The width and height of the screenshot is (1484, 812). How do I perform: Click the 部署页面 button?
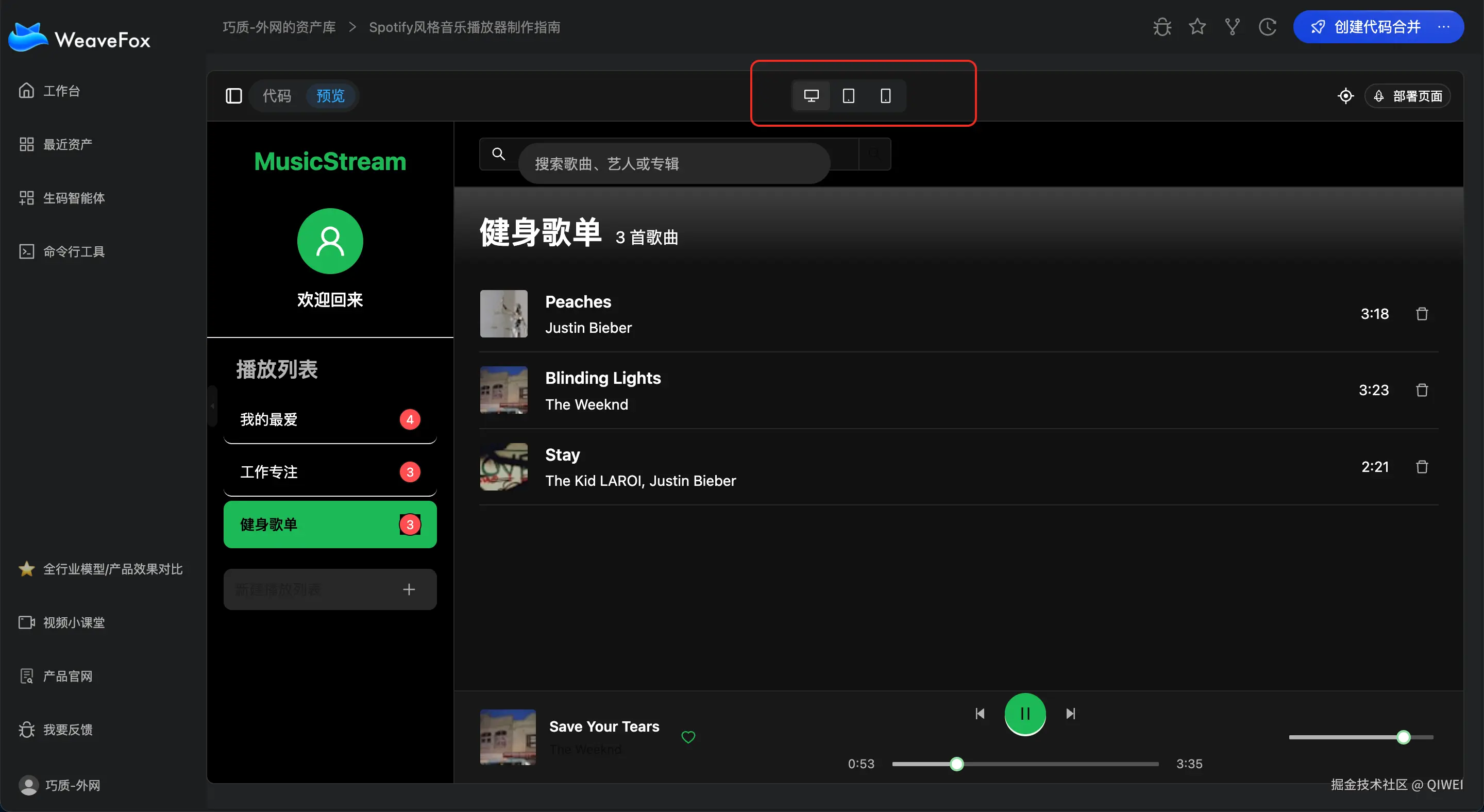tap(1407, 96)
